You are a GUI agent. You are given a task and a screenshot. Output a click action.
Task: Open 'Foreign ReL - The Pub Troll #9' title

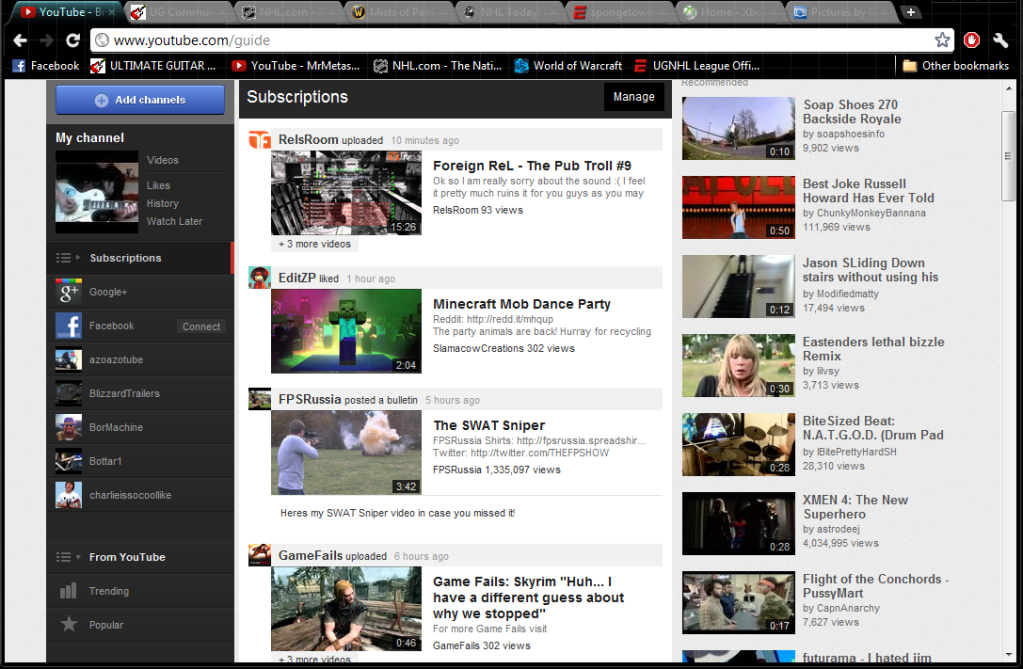[x=532, y=166]
